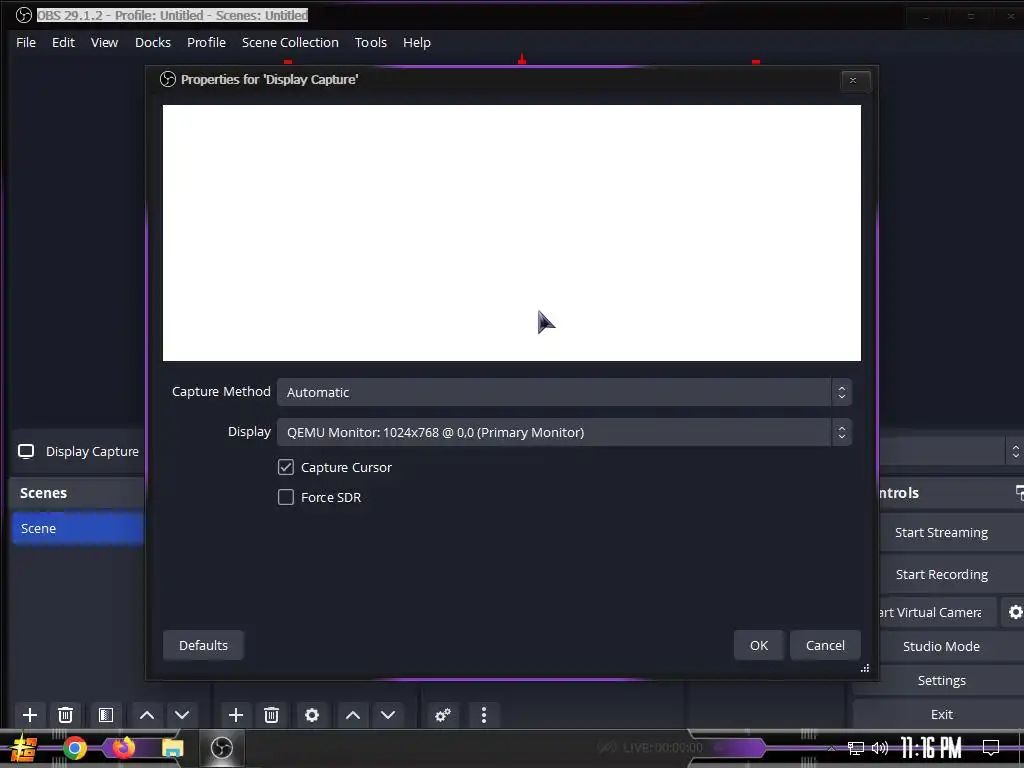
Task: Open the Tools menu
Action: tap(371, 42)
